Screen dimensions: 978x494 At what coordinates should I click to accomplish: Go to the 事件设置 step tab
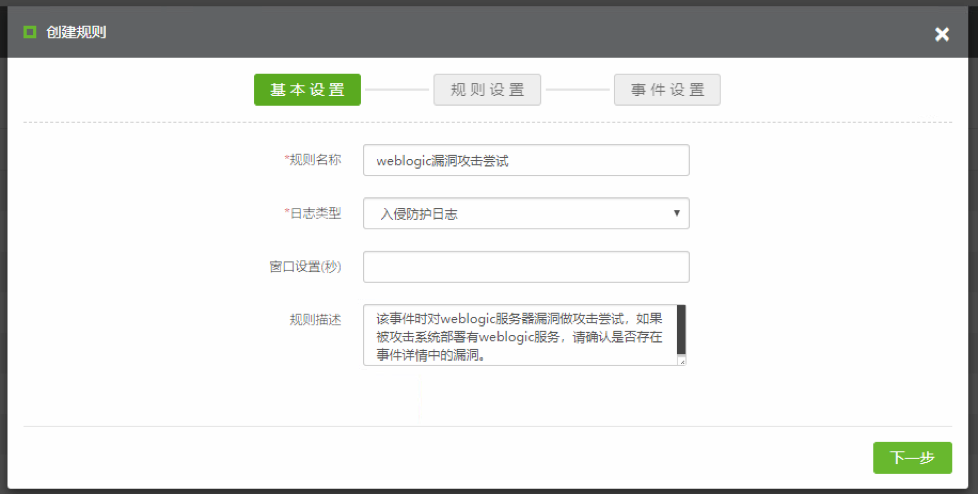pos(667,90)
